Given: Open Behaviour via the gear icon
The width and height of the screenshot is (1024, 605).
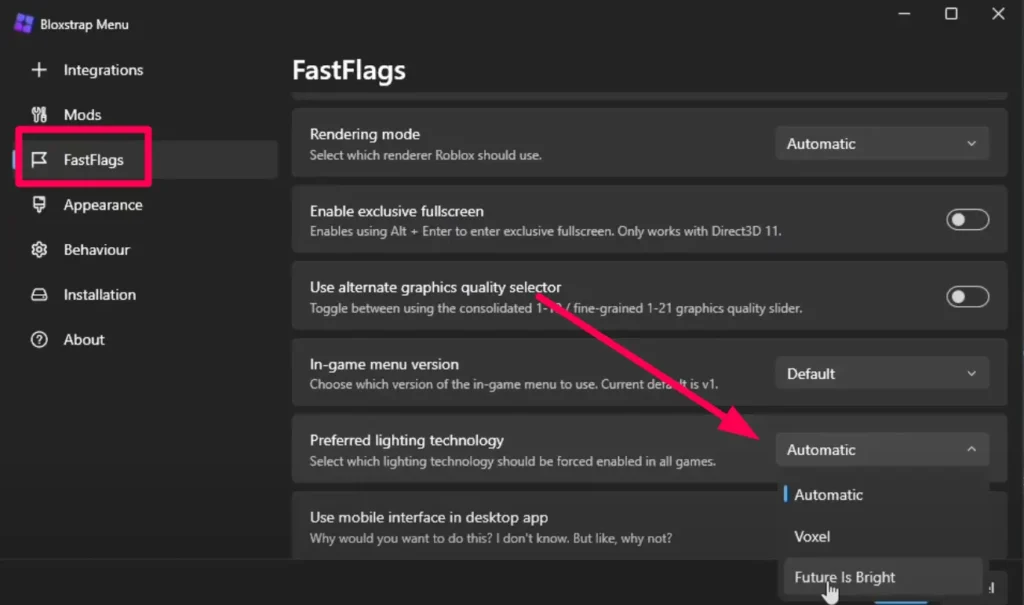Looking at the screenshot, I should (x=40, y=250).
